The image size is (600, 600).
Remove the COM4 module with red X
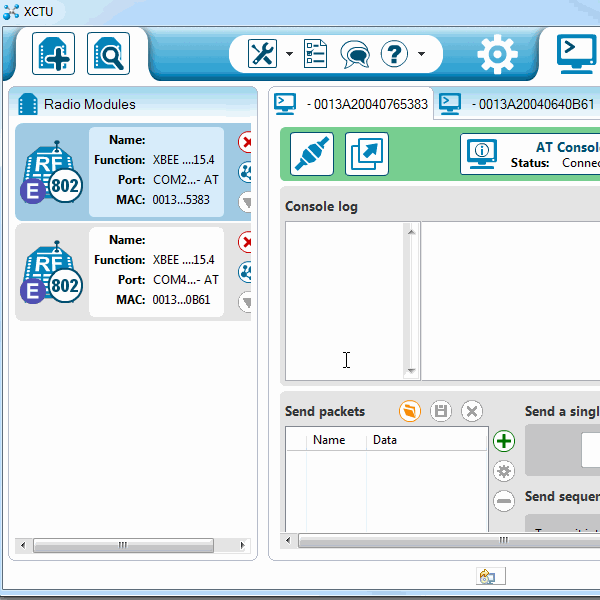tap(245, 242)
